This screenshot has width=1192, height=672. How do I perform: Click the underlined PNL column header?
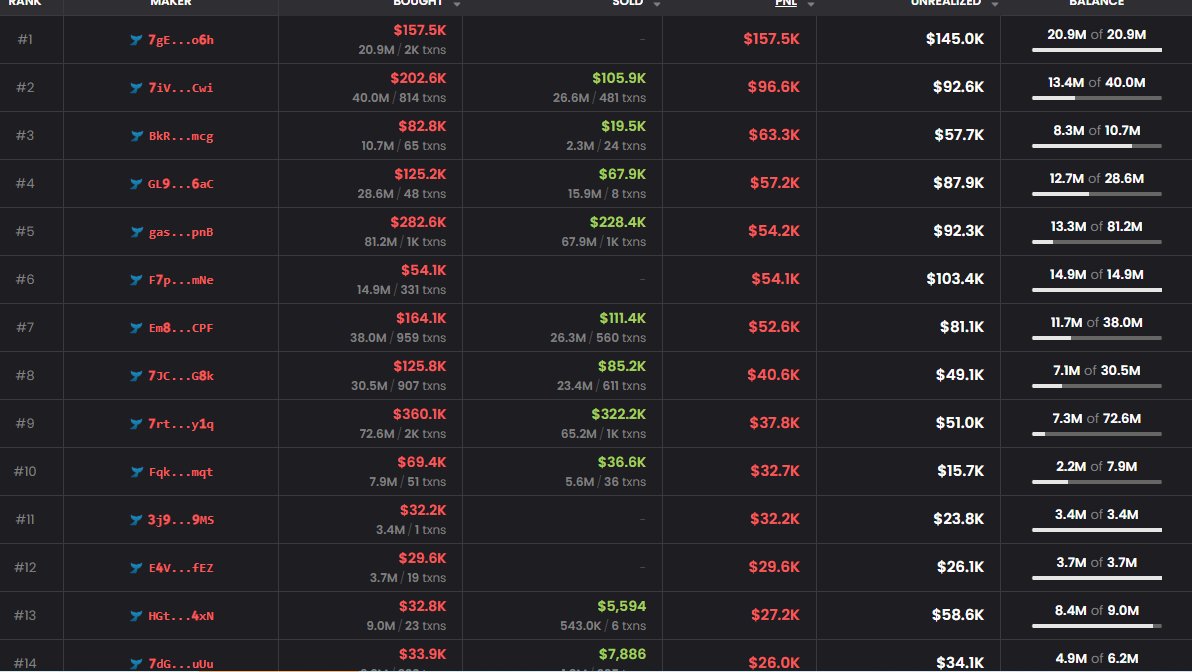coord(786,4)
